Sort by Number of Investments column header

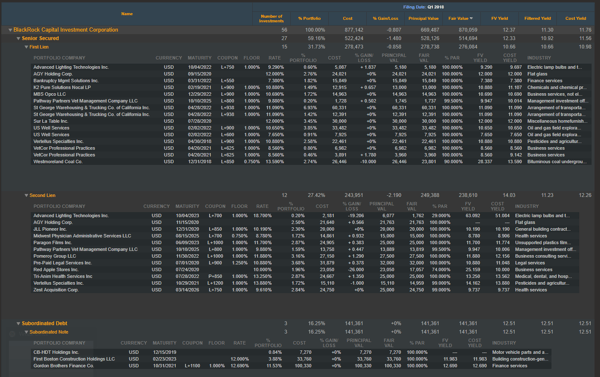pyautogui.click(x=271, y=18)
